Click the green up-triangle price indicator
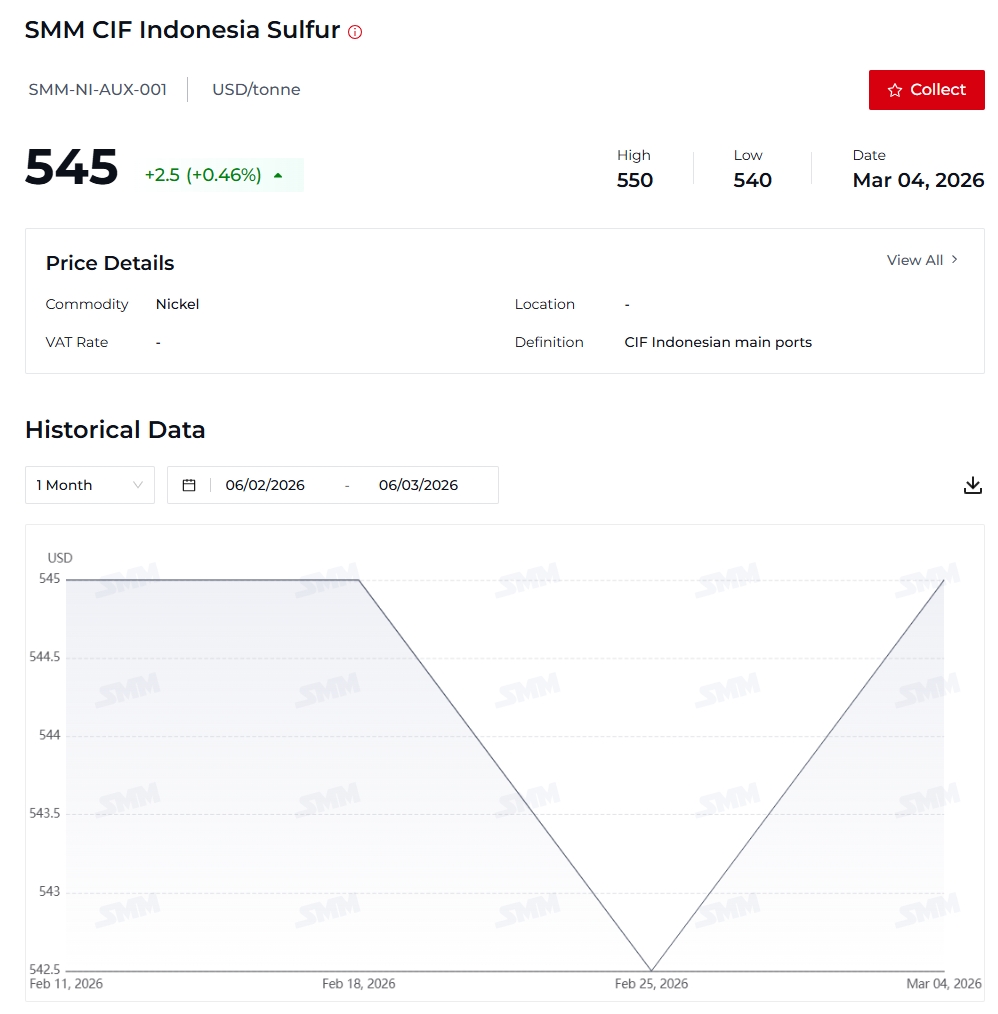 point(278,175)
